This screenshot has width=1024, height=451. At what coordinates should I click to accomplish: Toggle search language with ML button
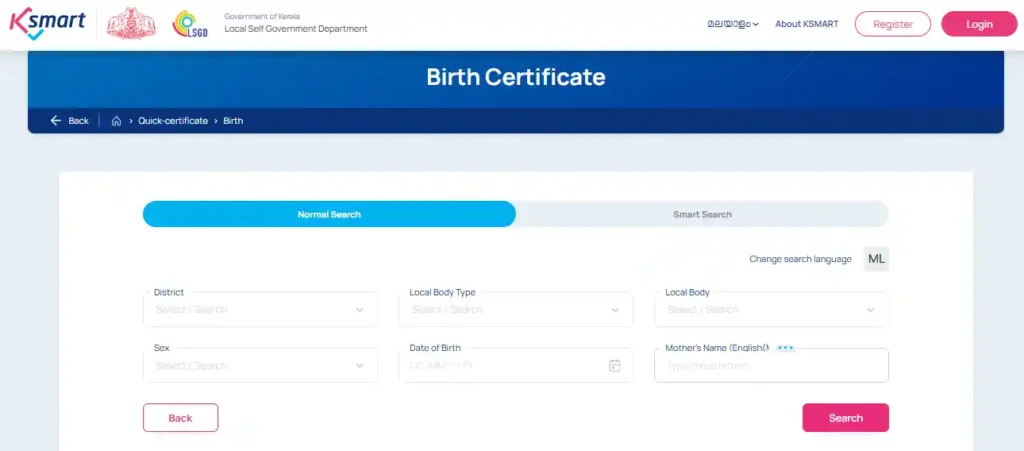tap(876, 259)
